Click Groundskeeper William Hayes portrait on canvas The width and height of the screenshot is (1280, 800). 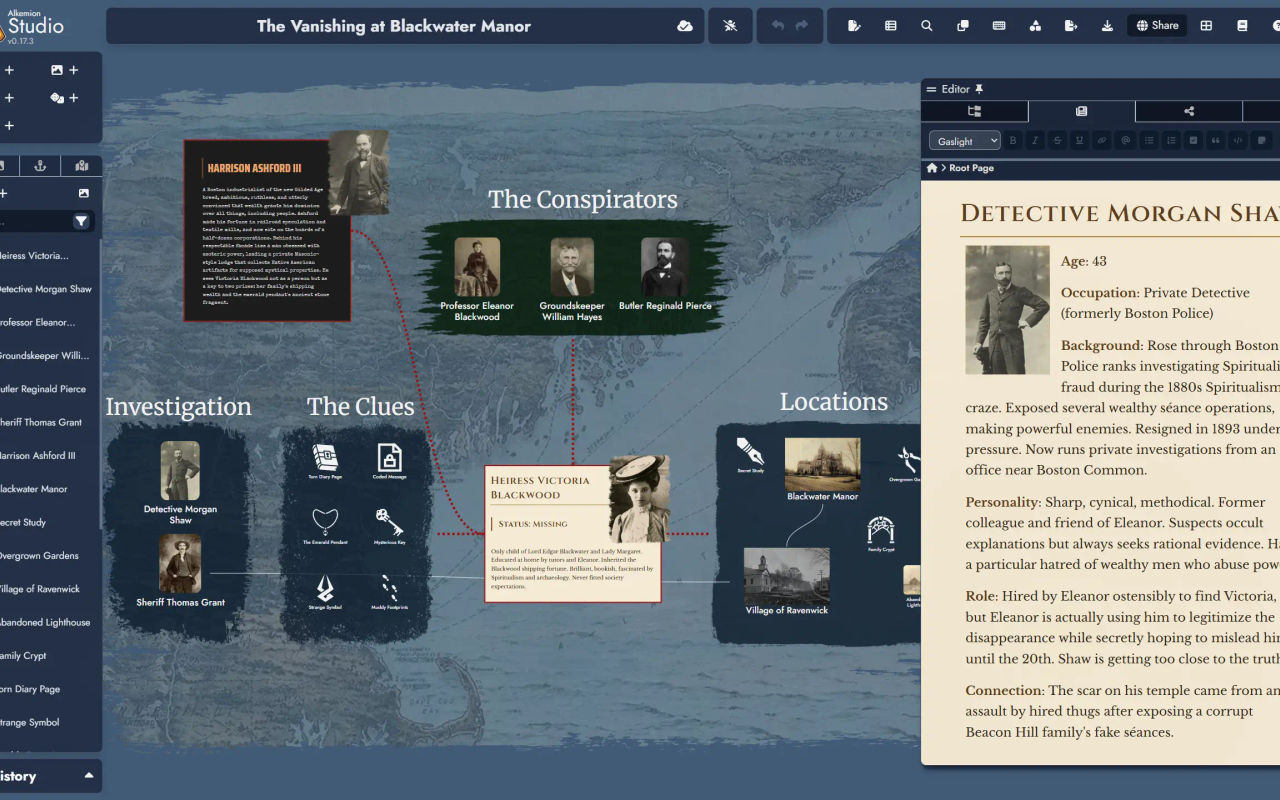[x=572, y=267]
